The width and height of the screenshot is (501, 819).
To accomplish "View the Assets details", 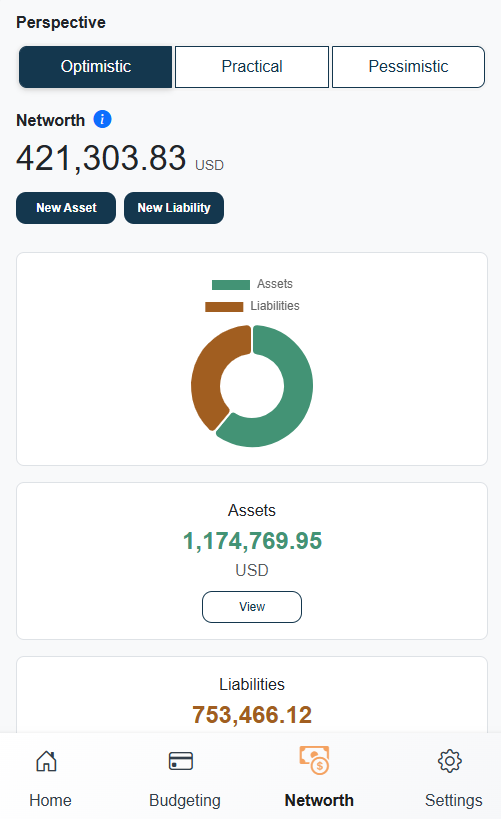I will click(252, 607).
